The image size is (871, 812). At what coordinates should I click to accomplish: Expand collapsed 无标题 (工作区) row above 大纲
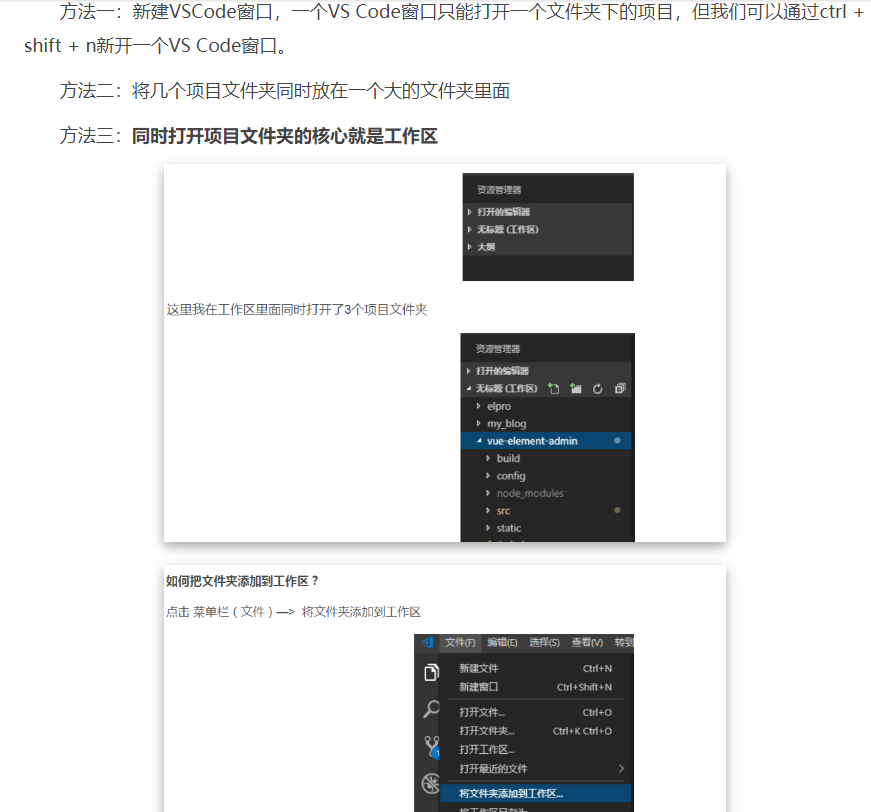click(548, 229)
